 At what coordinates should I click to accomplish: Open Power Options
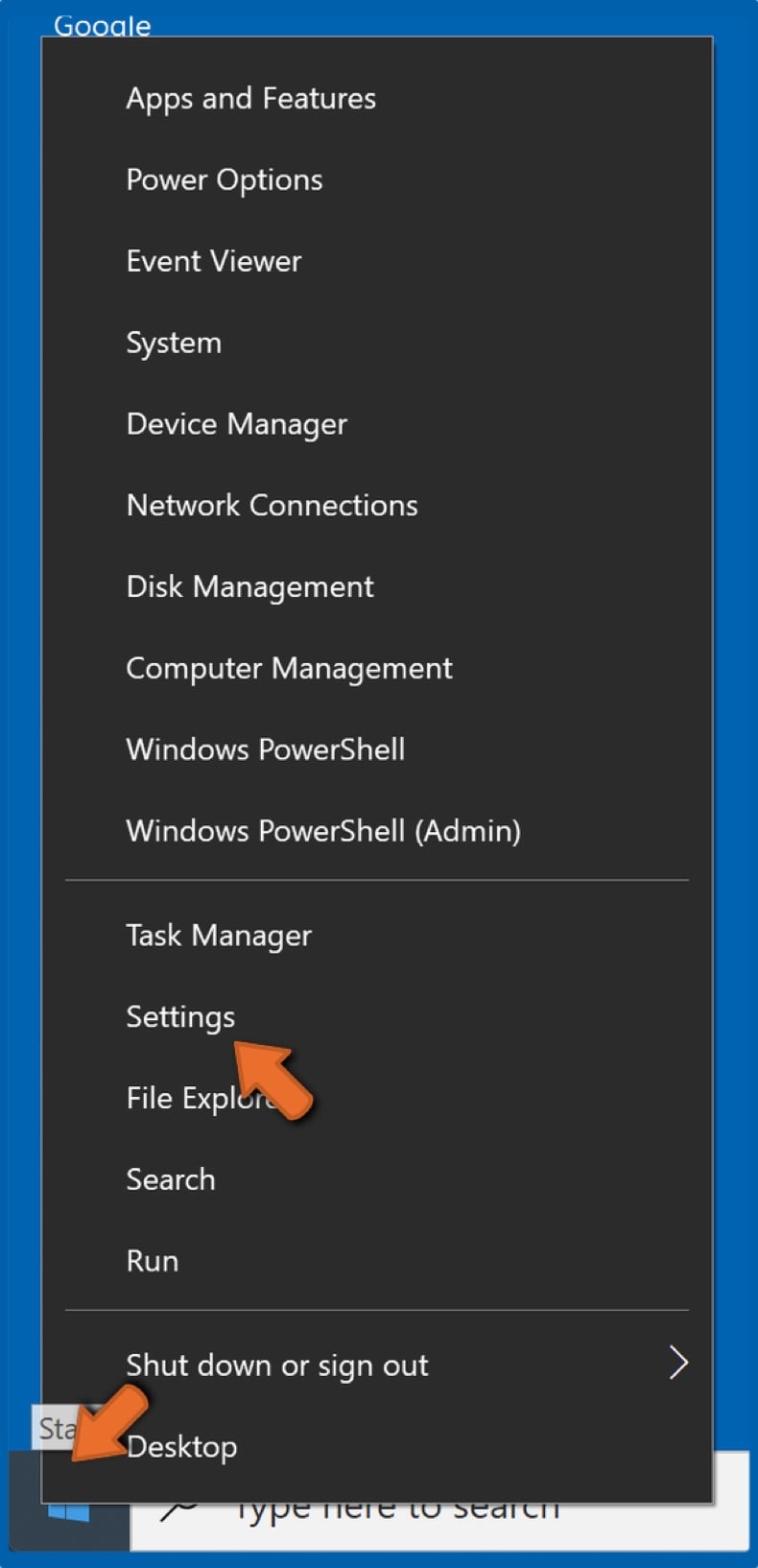[x=224, y=179]
